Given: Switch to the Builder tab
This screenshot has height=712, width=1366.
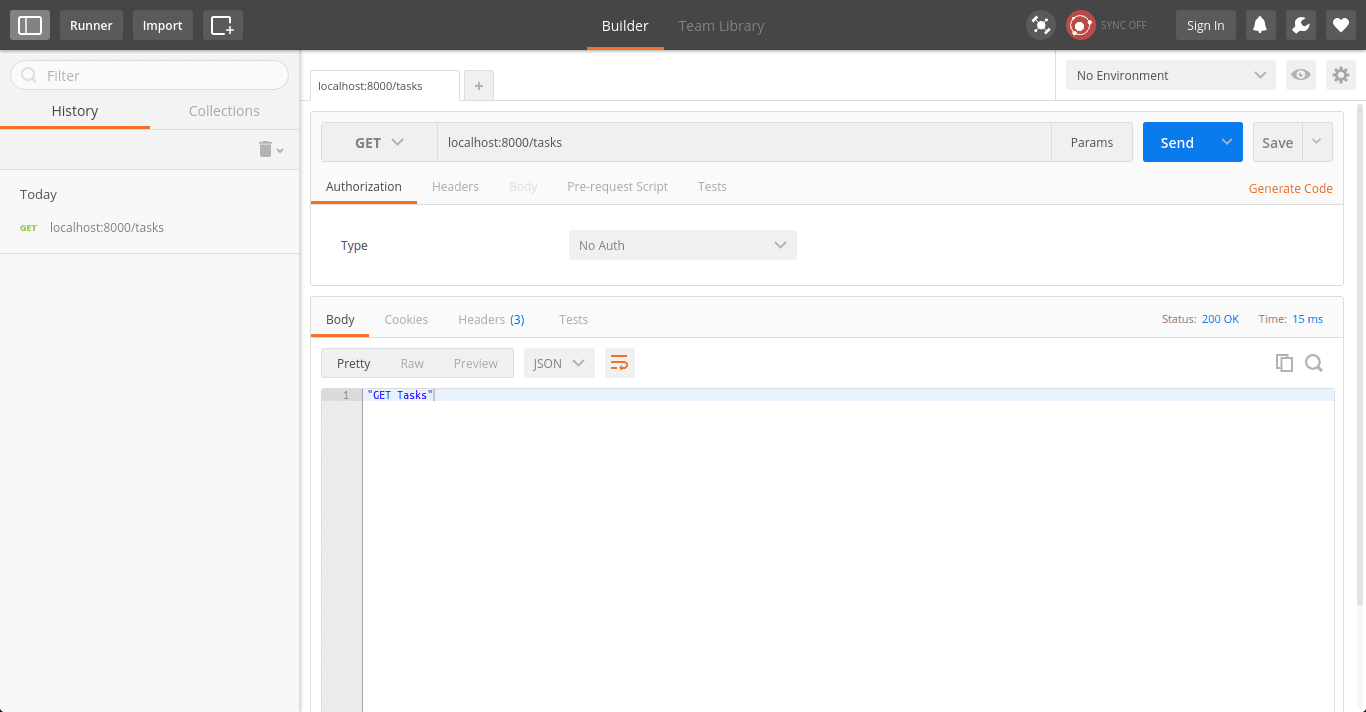Looking at the screenshot, I should pos(625,26).
